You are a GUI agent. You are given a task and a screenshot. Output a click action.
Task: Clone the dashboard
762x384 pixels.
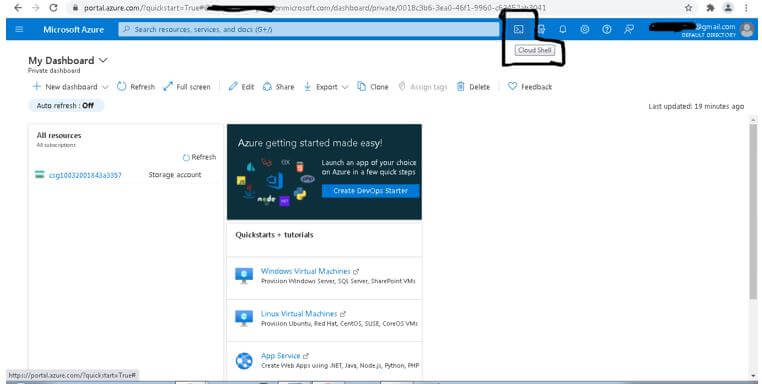click(x=373, y=87)
